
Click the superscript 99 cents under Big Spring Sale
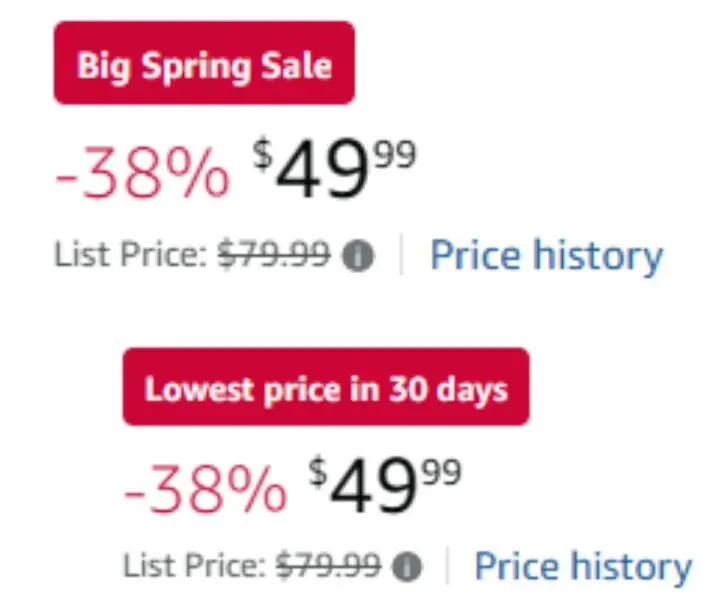pos(393,154)
